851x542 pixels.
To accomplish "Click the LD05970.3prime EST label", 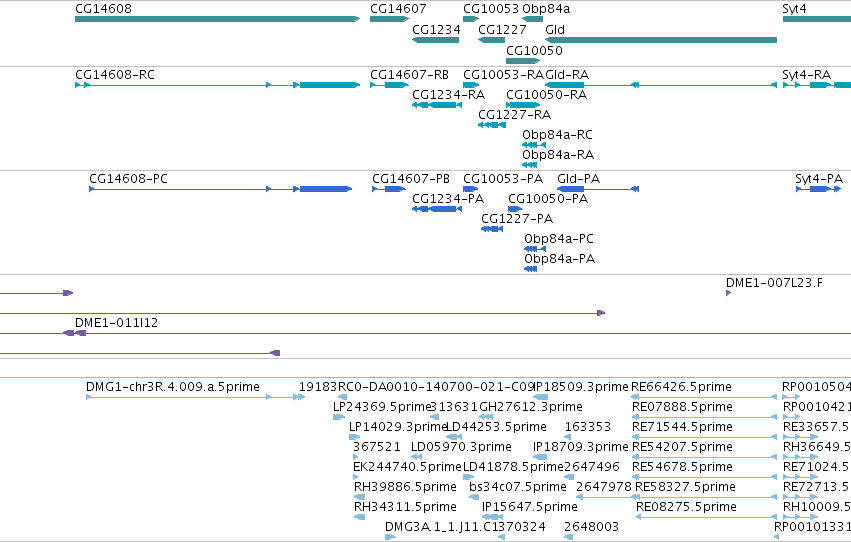I will (x=461, y=447).
